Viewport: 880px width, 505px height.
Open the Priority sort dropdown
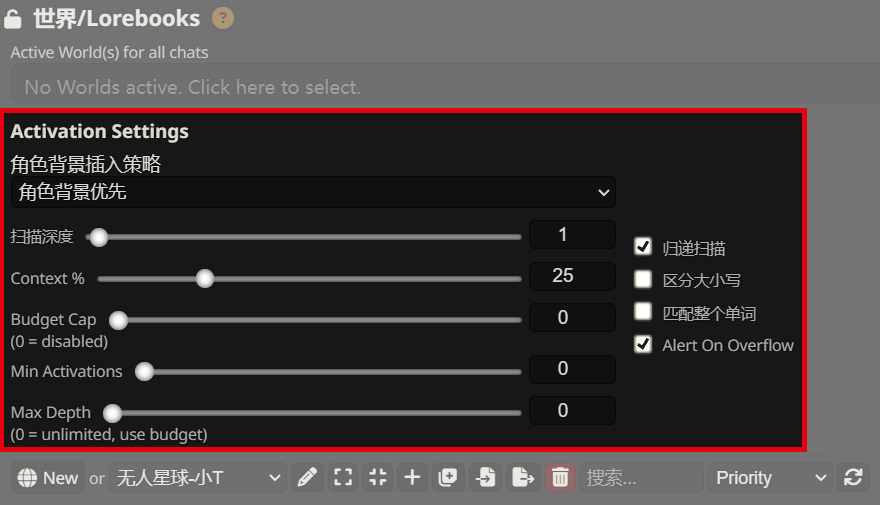768,478
